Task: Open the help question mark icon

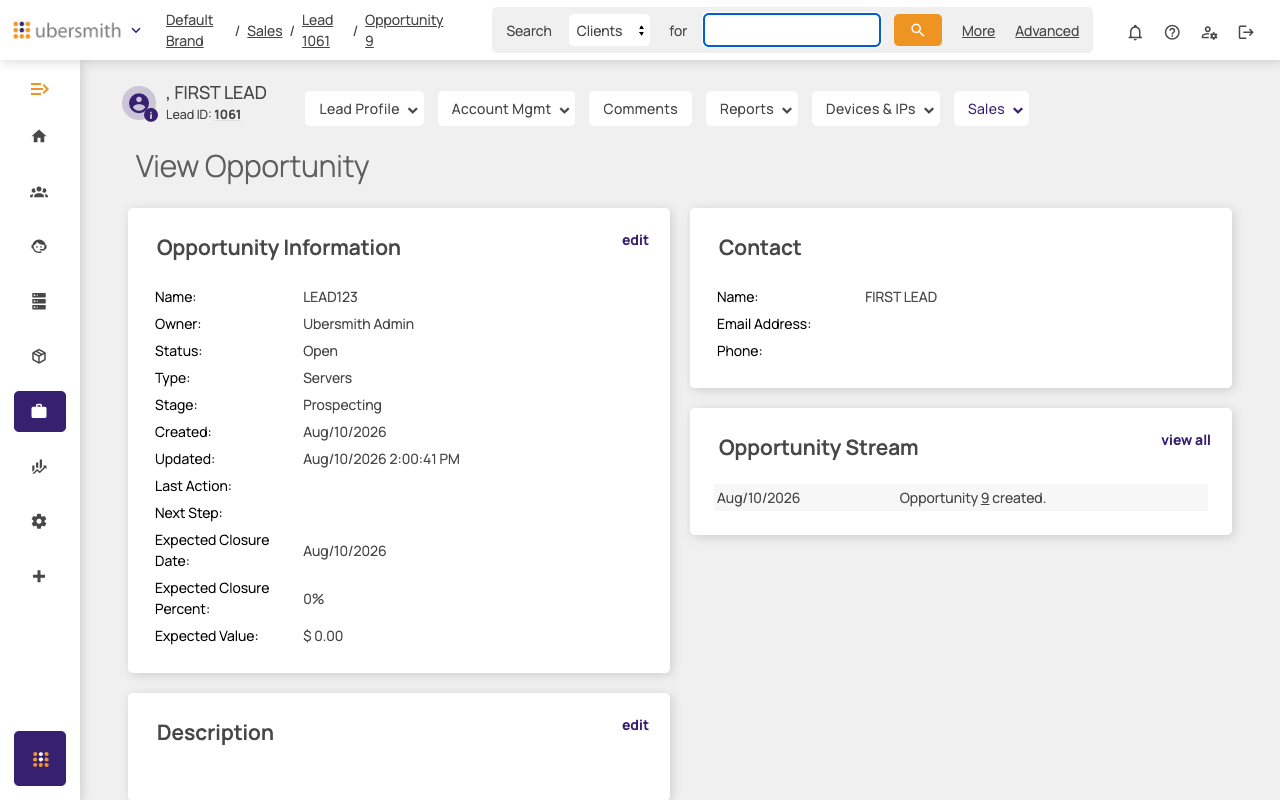Action: [1172, 32]
